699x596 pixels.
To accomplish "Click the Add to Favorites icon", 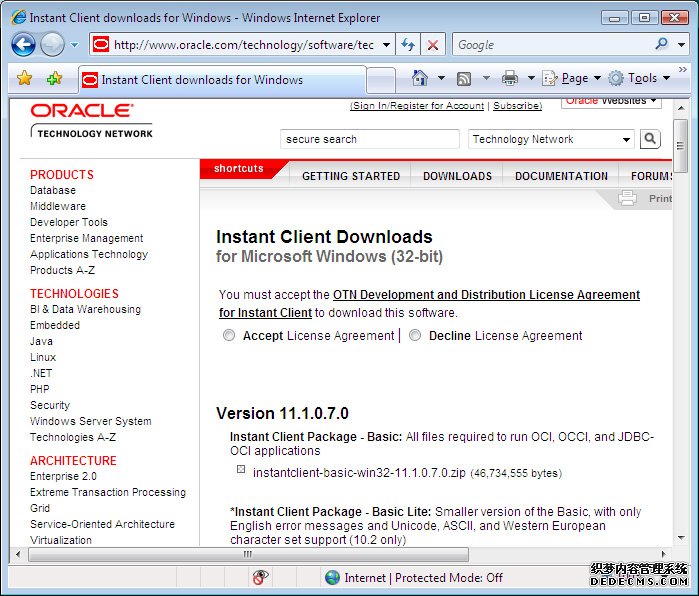I will (x=54, y=78).
